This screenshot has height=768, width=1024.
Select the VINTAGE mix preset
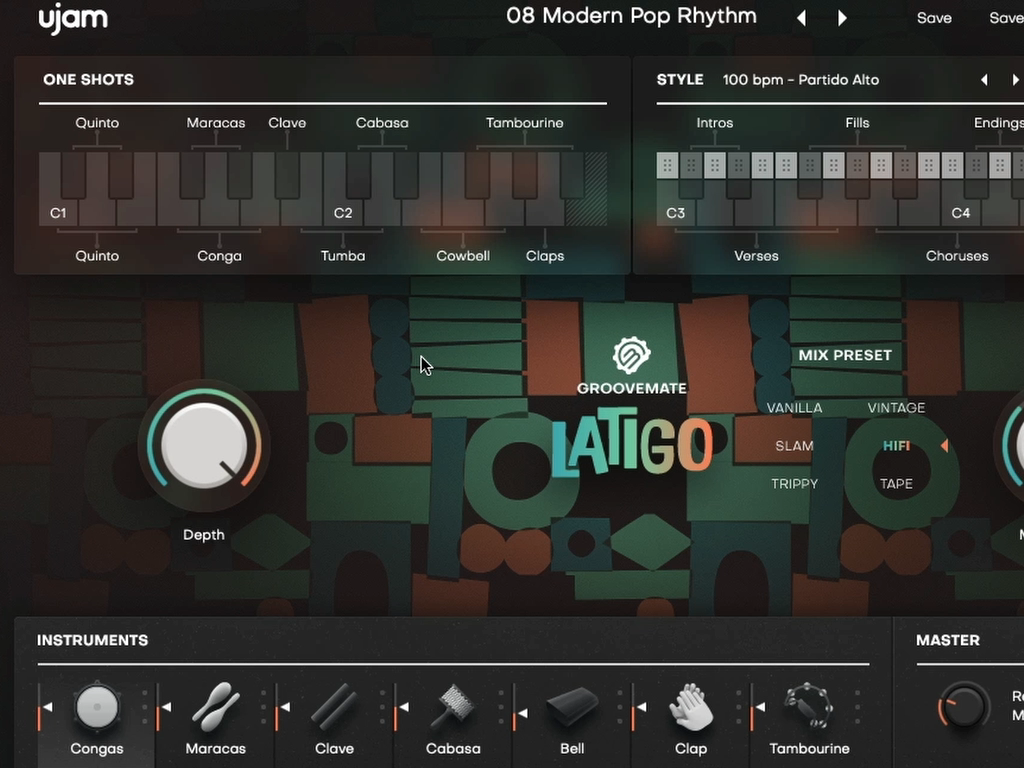pos(896,408)
